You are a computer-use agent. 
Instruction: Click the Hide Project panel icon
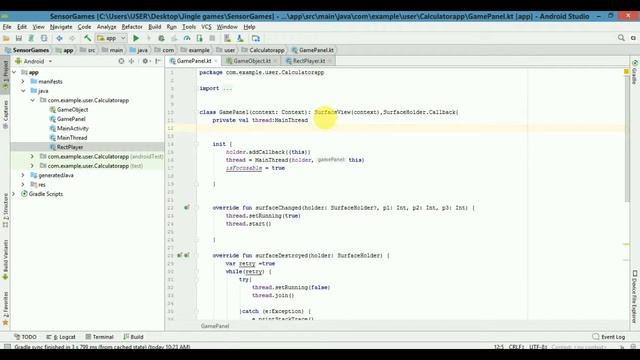(158, 61)
